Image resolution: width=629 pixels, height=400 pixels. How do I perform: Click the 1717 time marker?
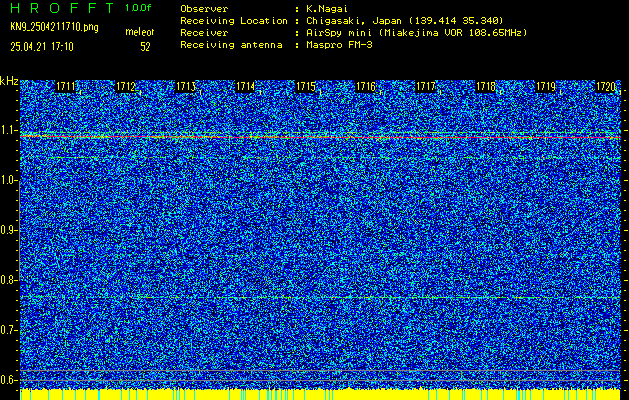pyautogui.click(x=426, y=86)
